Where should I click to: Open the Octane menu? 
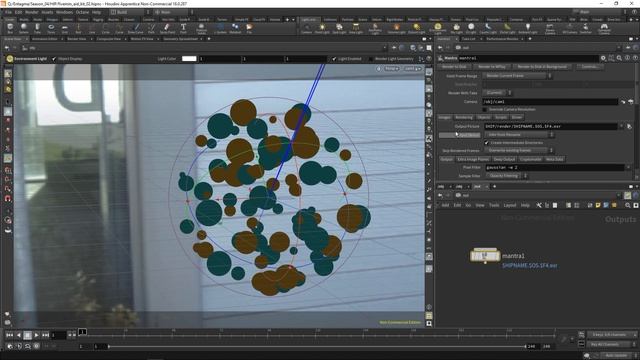coord(82,12)
